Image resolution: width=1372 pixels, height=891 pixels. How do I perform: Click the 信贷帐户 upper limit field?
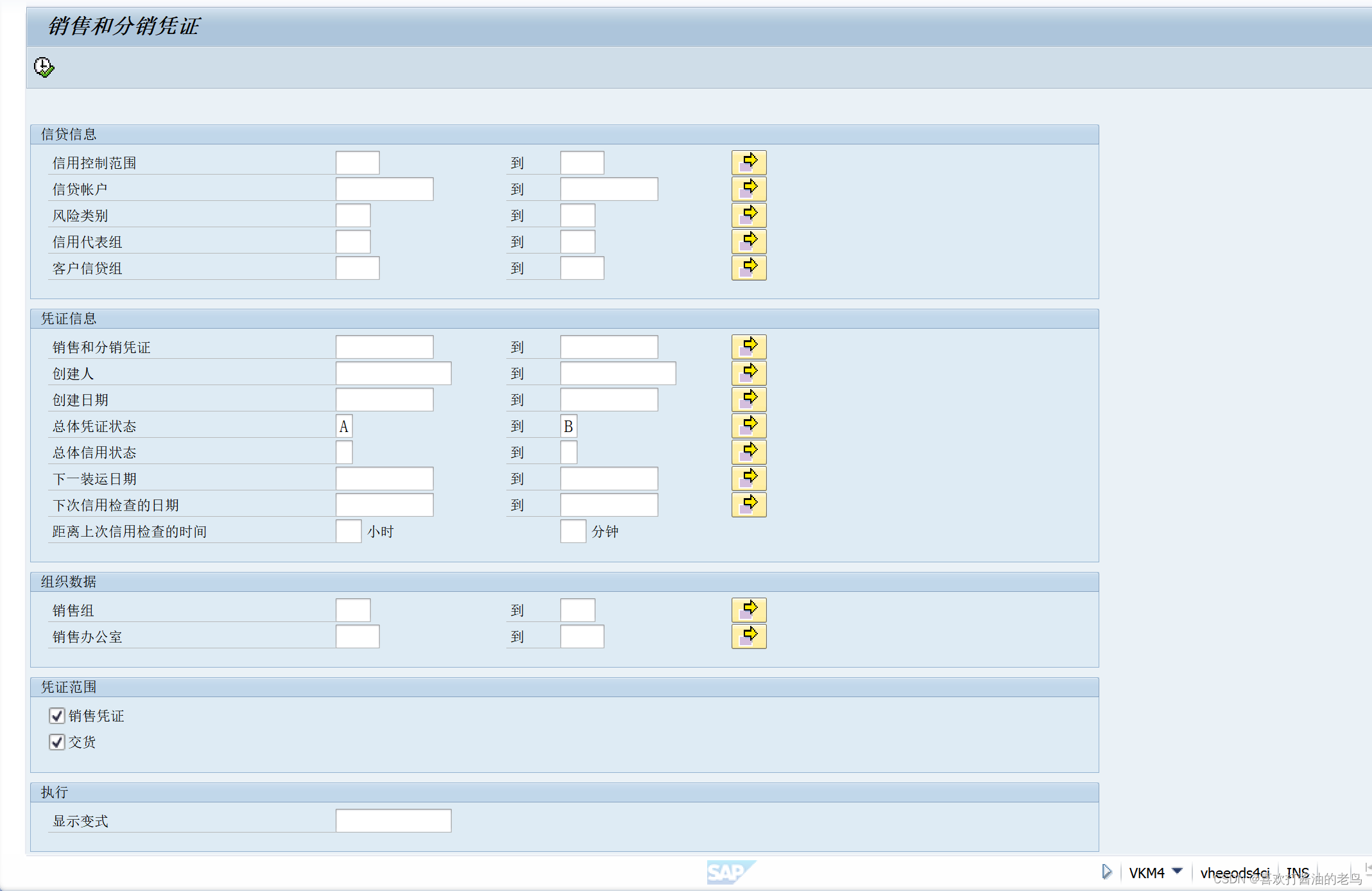point(608,189)
